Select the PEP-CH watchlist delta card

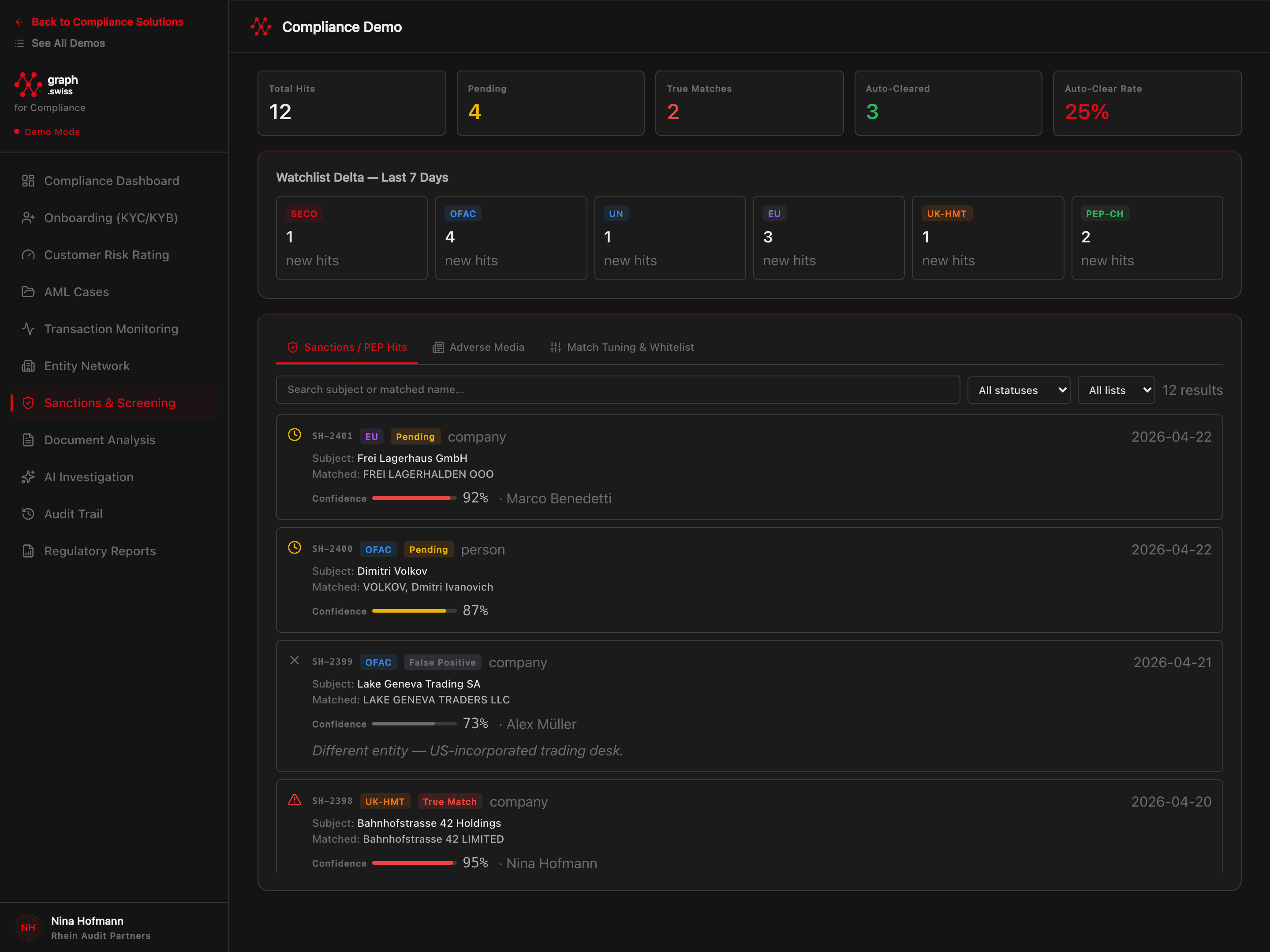coord(1147,238)
